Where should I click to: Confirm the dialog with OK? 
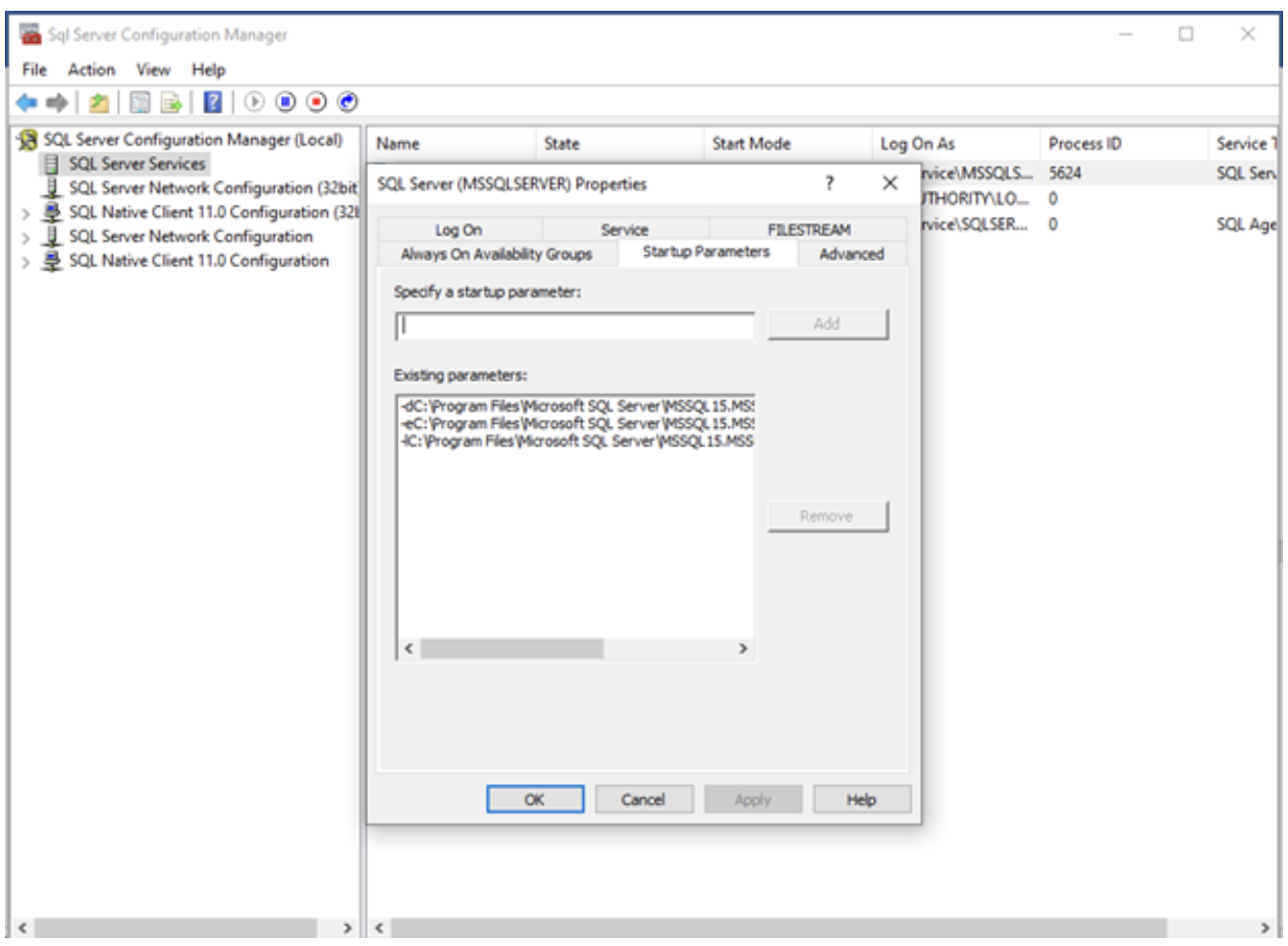click(x=535, y=800)
